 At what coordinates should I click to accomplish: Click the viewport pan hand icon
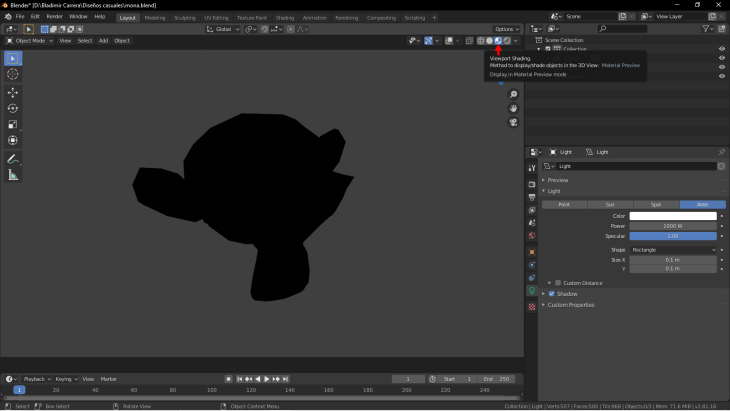[x=513, y=108]
